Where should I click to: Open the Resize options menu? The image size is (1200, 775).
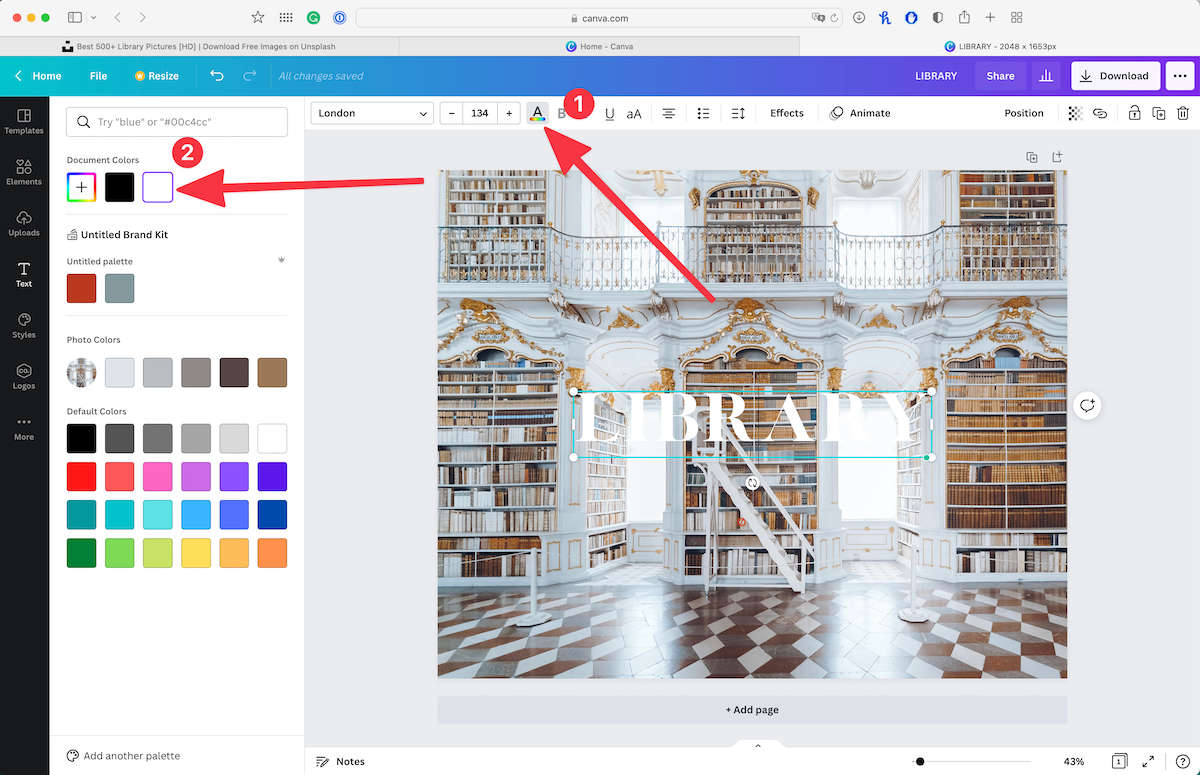coord(156,76)
